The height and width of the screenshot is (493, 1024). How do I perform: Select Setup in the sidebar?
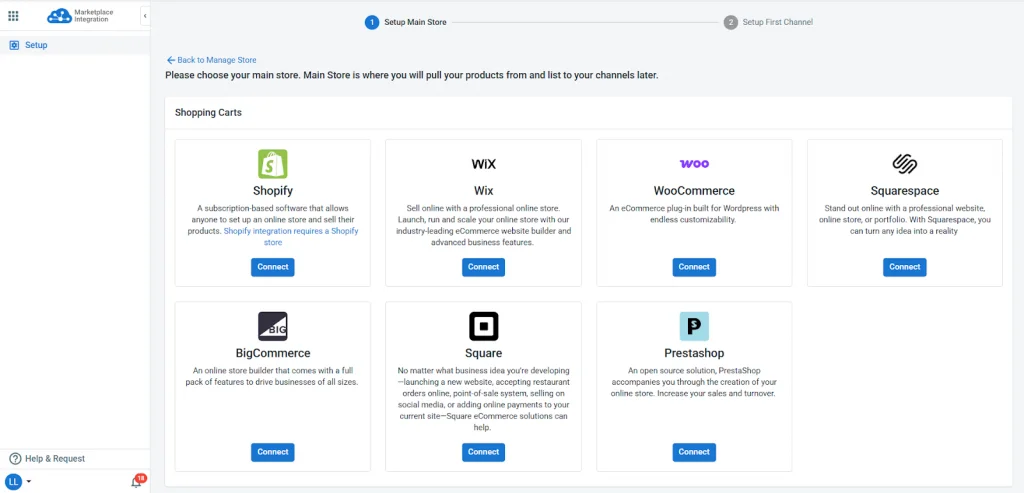click(36, 45)
